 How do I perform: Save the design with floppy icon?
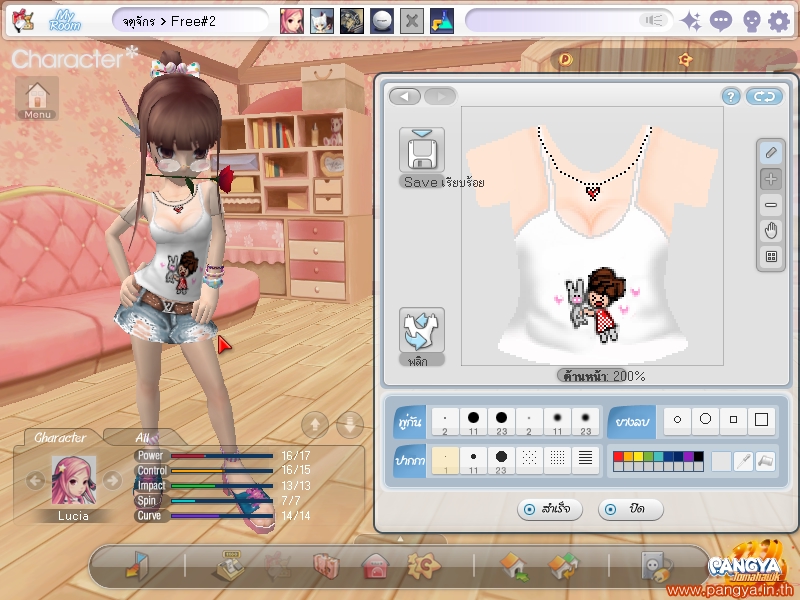tap(421, 151)
